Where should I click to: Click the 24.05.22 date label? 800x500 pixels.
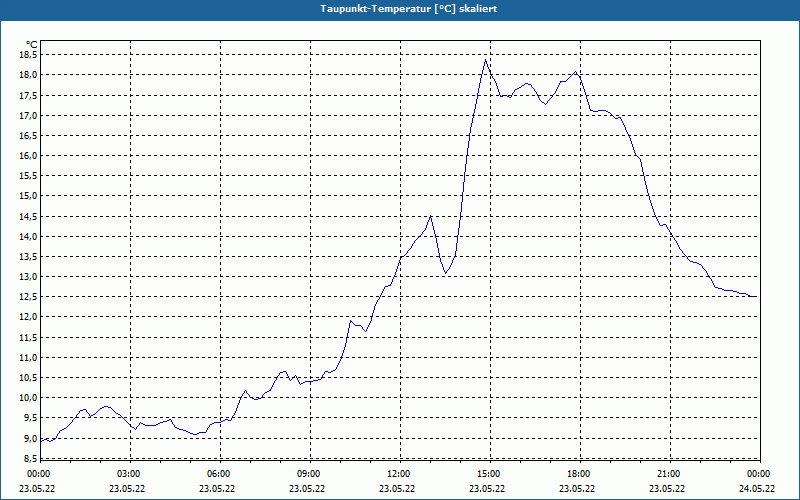[x=757, y=489]
